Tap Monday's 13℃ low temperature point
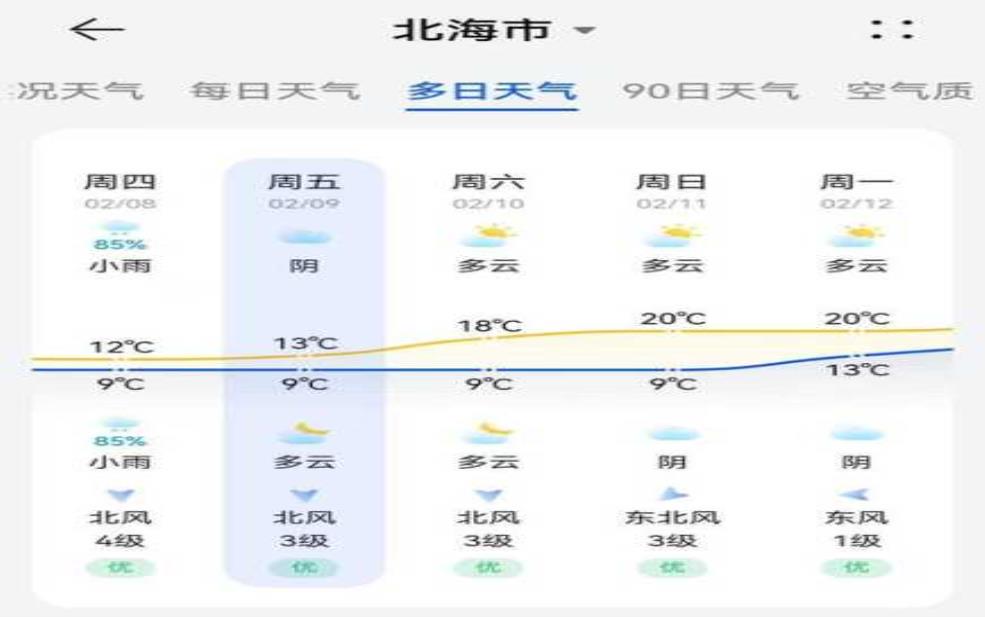Image resolution: width=985 pixels, height=617 pixels. point(856,356)
